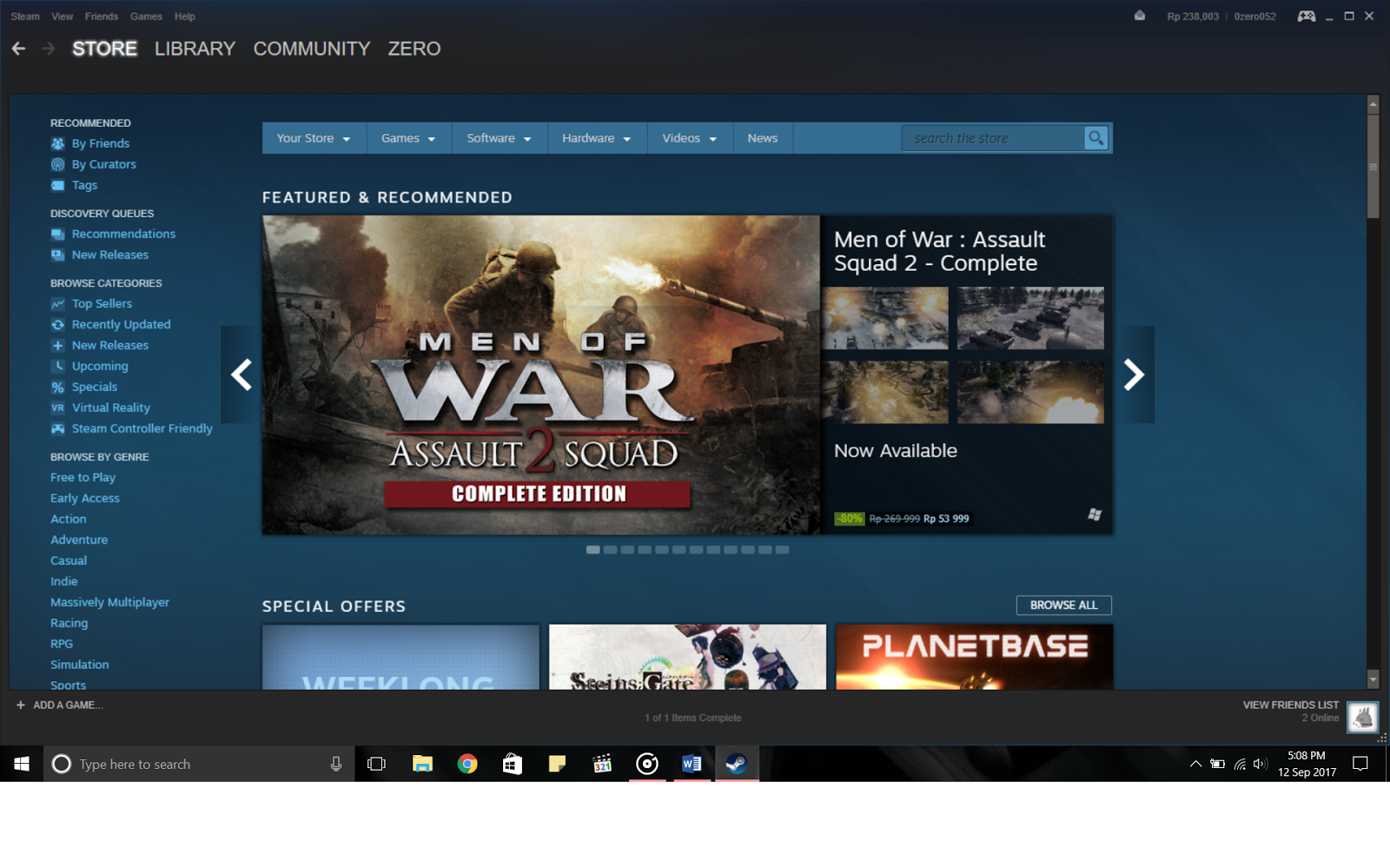The width and height of the screenshot is (1390, 868).
Task: Expand the Your Store dropdown
Action: 313,137
